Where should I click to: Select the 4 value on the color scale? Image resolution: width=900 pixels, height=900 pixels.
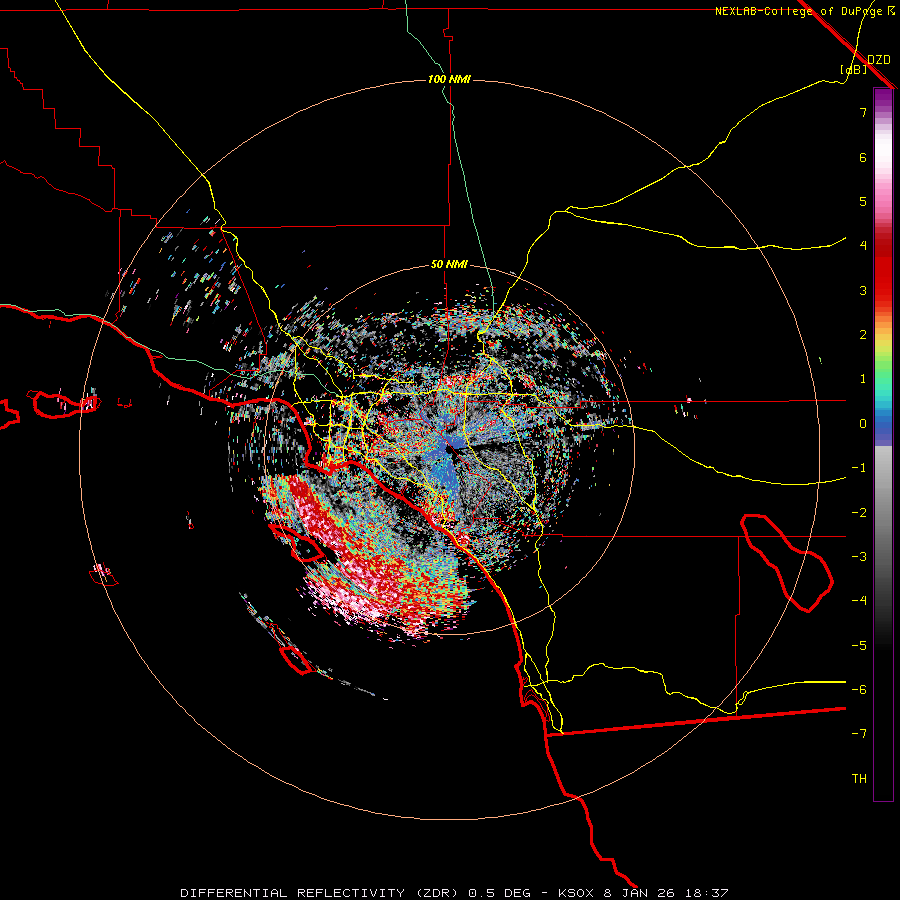coord(863,246)
